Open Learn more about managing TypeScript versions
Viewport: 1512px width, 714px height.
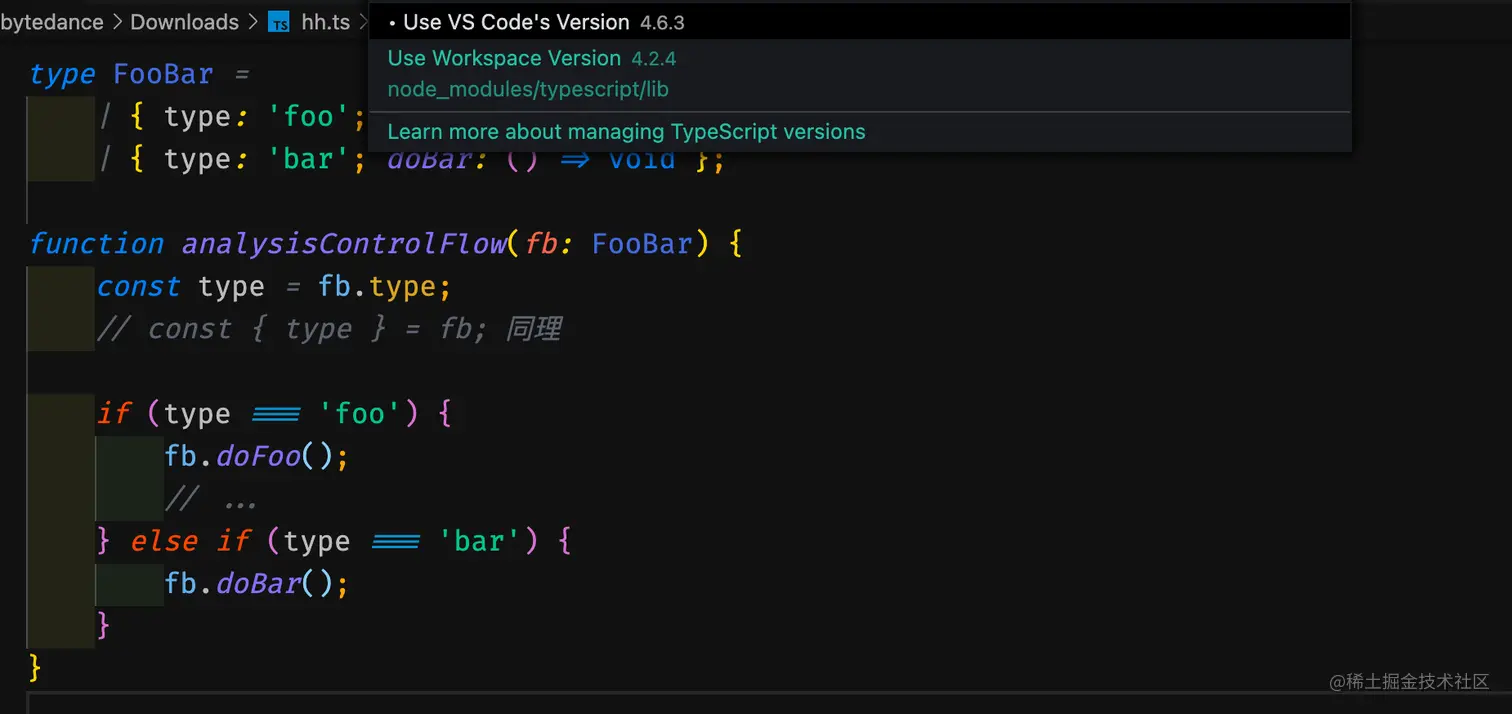pyautogui.click(x=626, y=132)
